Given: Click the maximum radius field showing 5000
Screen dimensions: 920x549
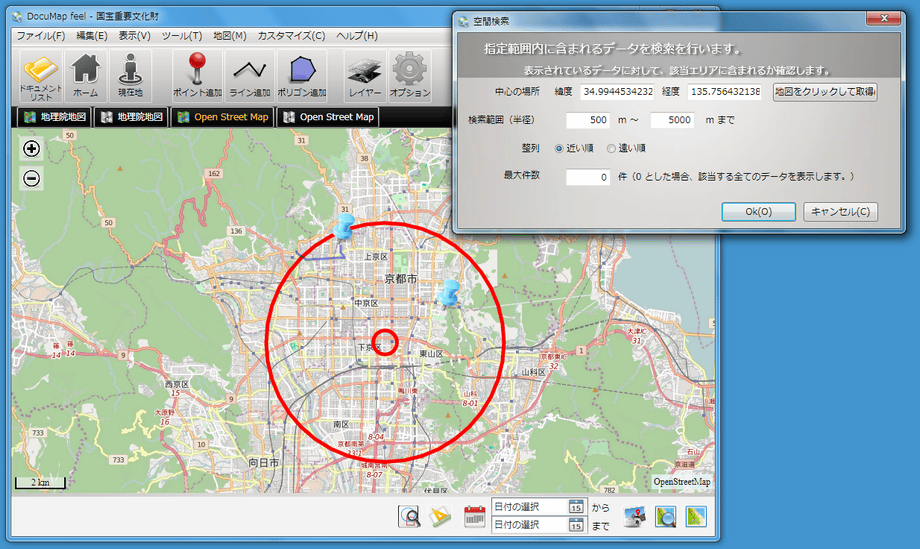Looking at the screenshot, I should [x=672, y=120].
